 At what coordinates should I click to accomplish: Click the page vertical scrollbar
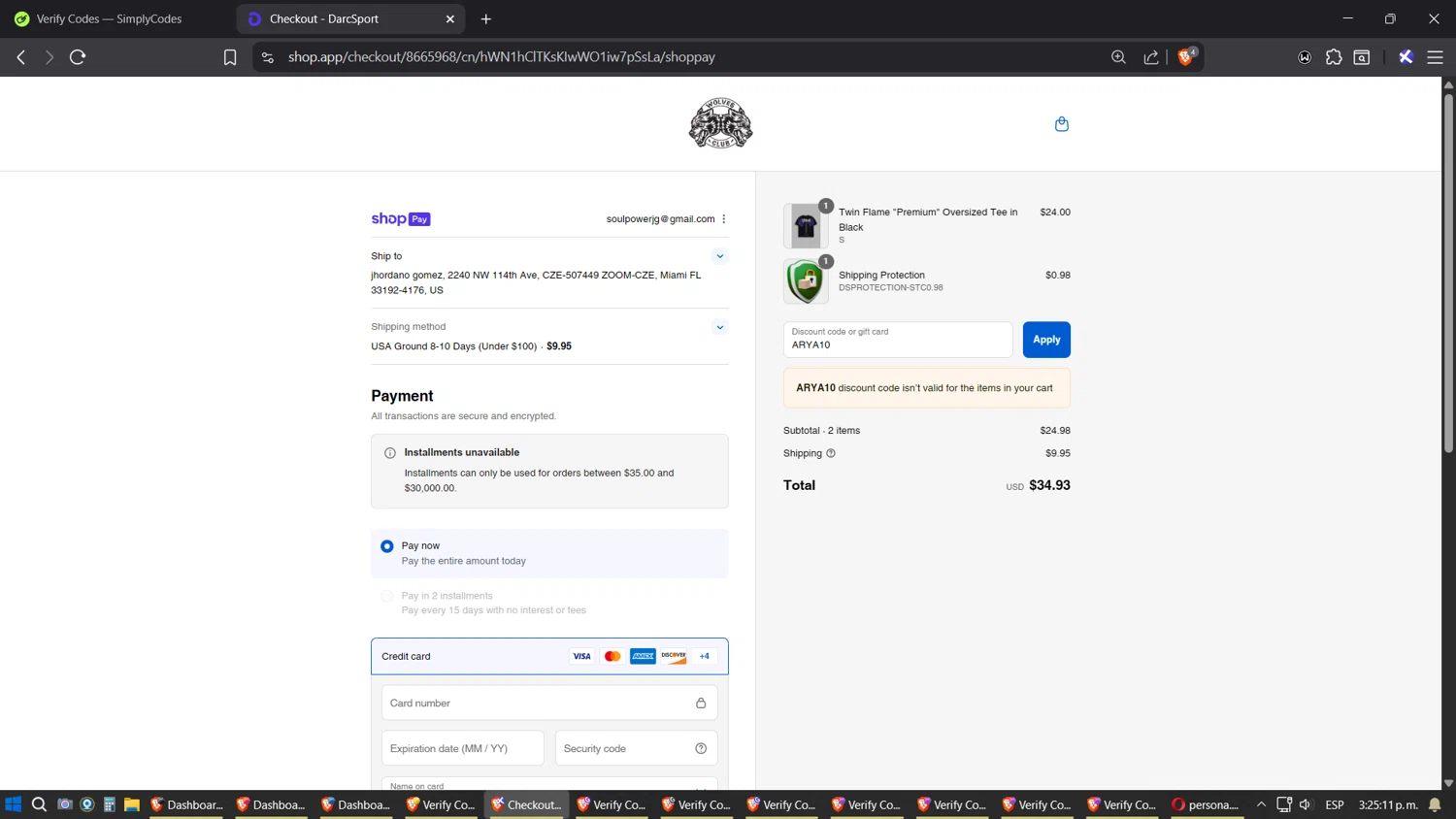pos(1448,275)
